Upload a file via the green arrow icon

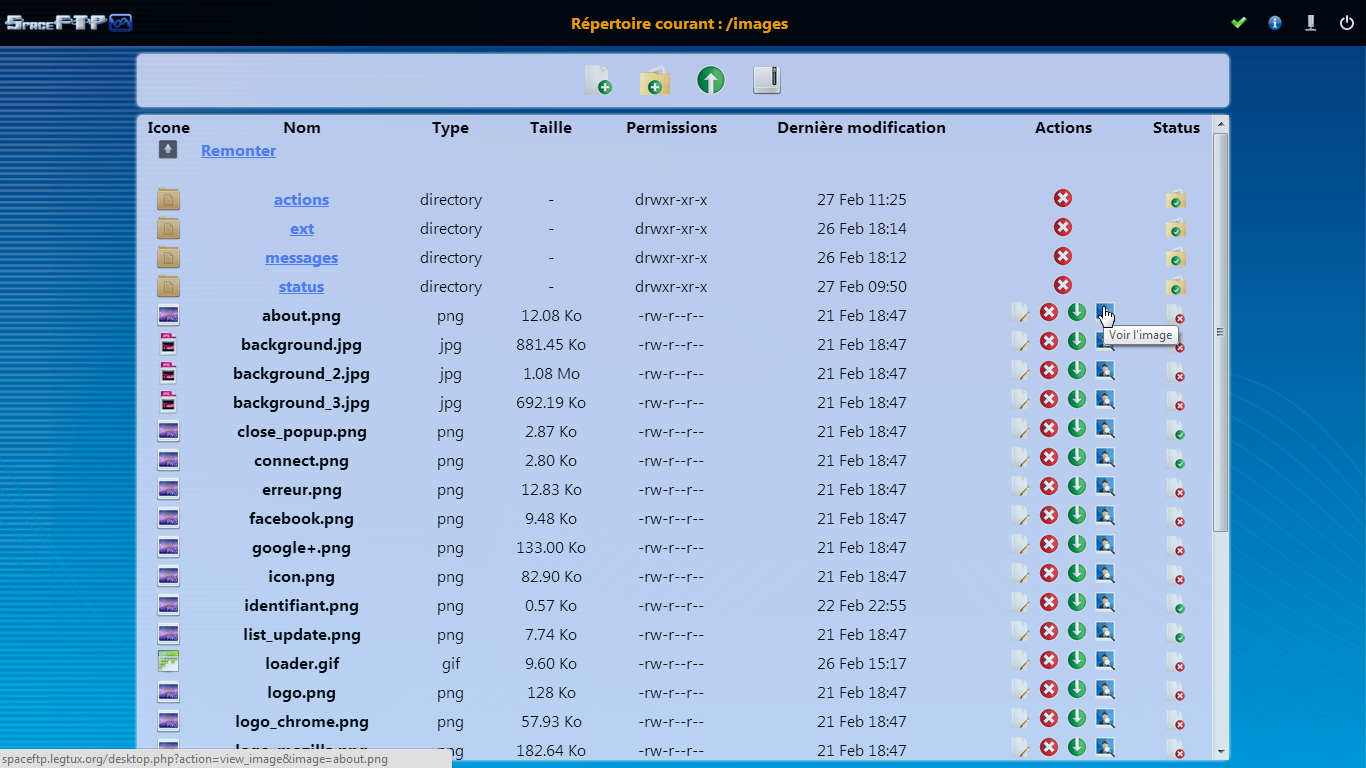pos(710,81)
